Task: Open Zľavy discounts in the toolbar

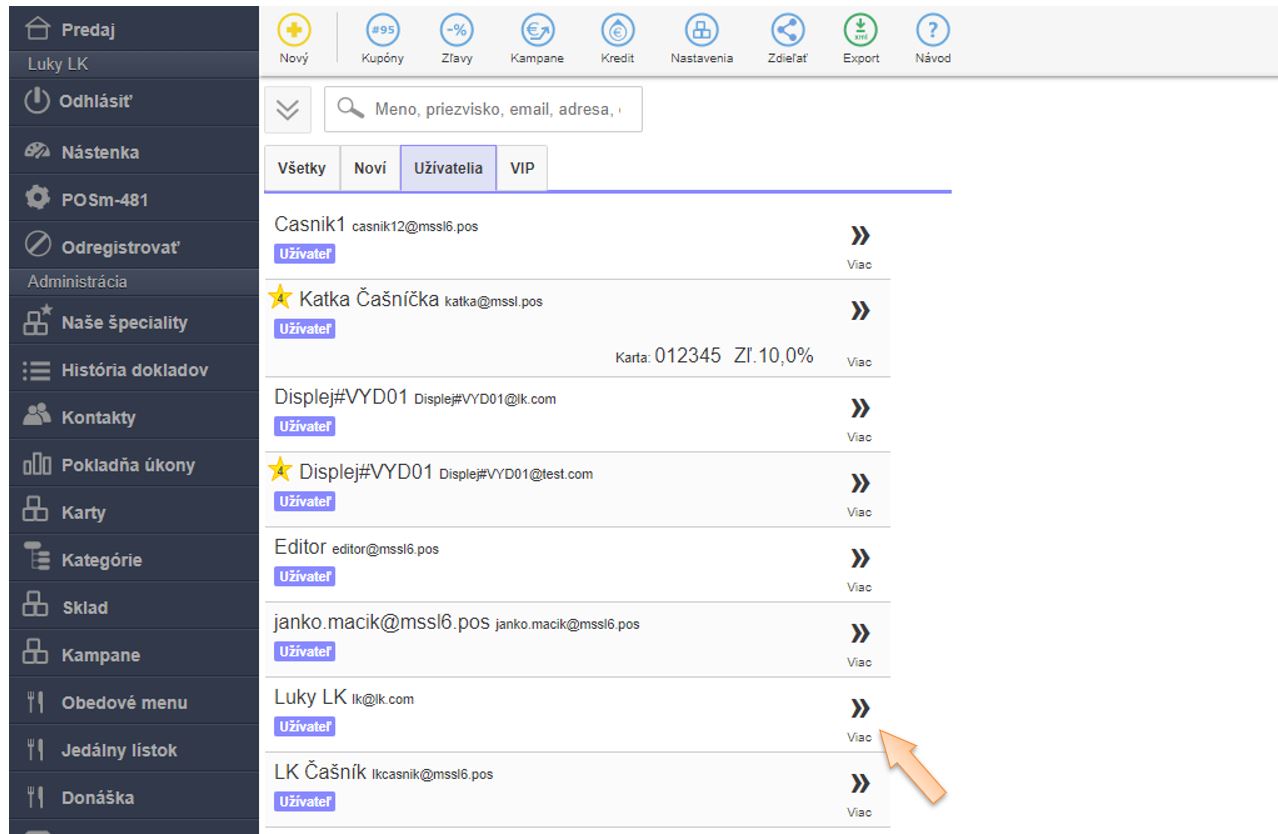Action: (457, 31)
